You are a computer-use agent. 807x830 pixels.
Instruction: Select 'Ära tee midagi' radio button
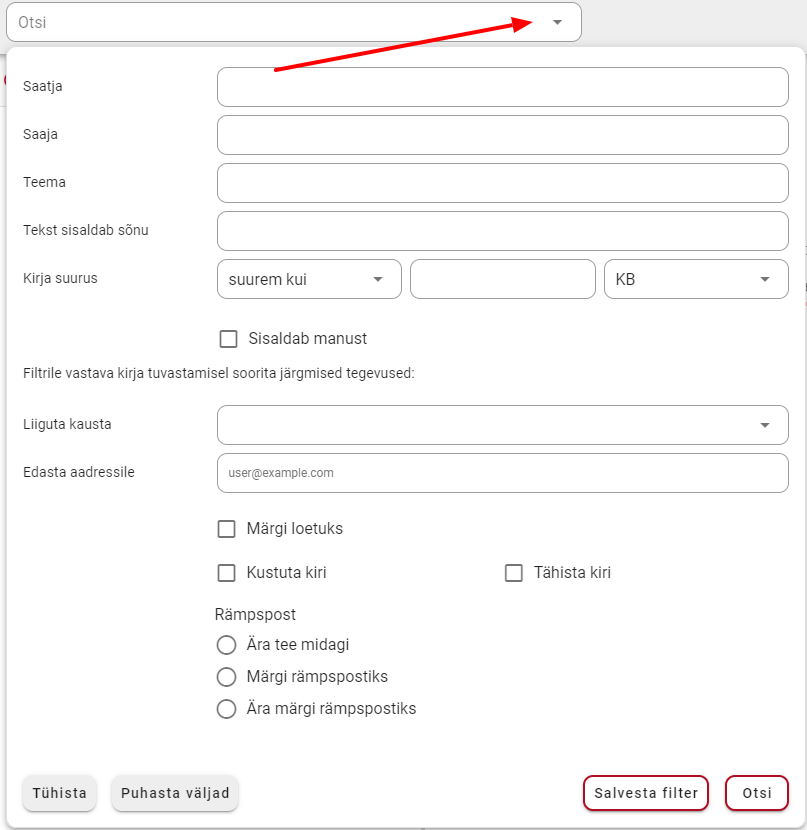[226, 645]
